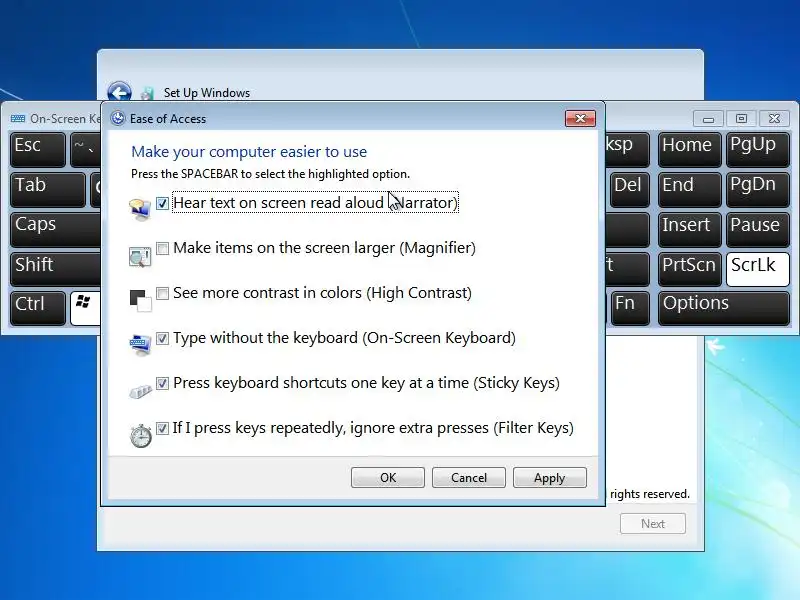Viewport: 800px width, 600px height.
Task: Click the Magnifier icon in Ease of Access
Action: (140, 256)
